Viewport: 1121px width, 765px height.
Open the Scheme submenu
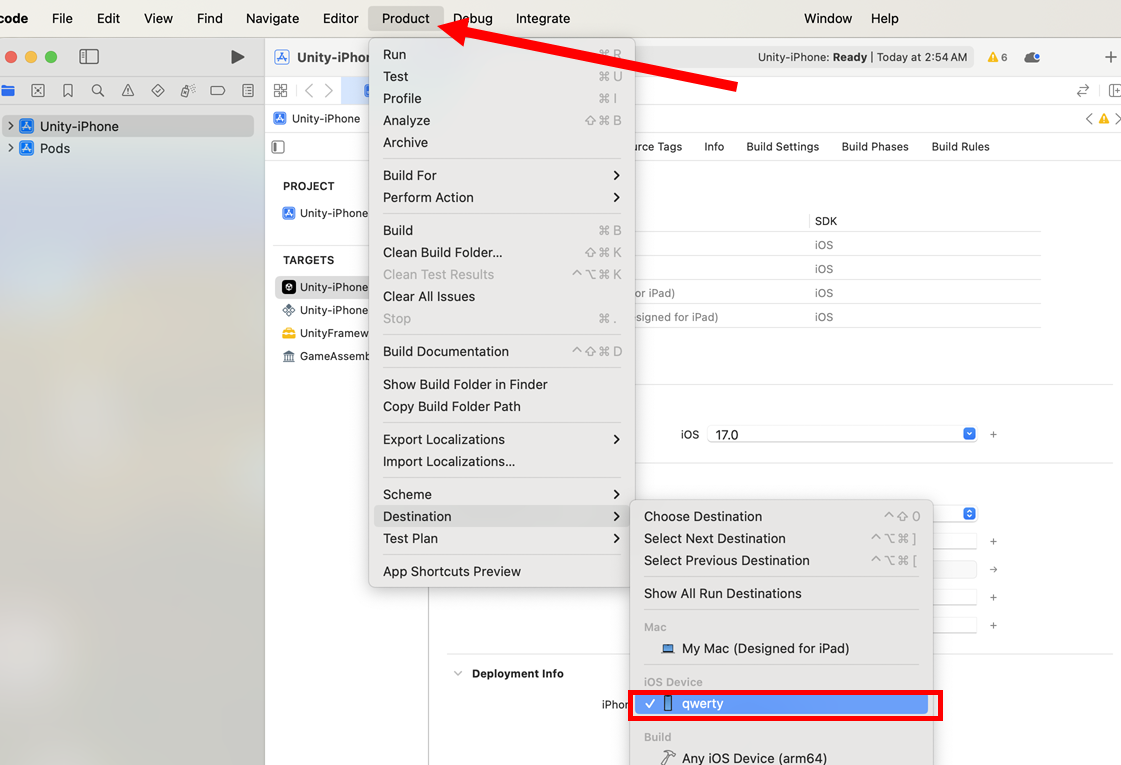(x=500, y=495)
